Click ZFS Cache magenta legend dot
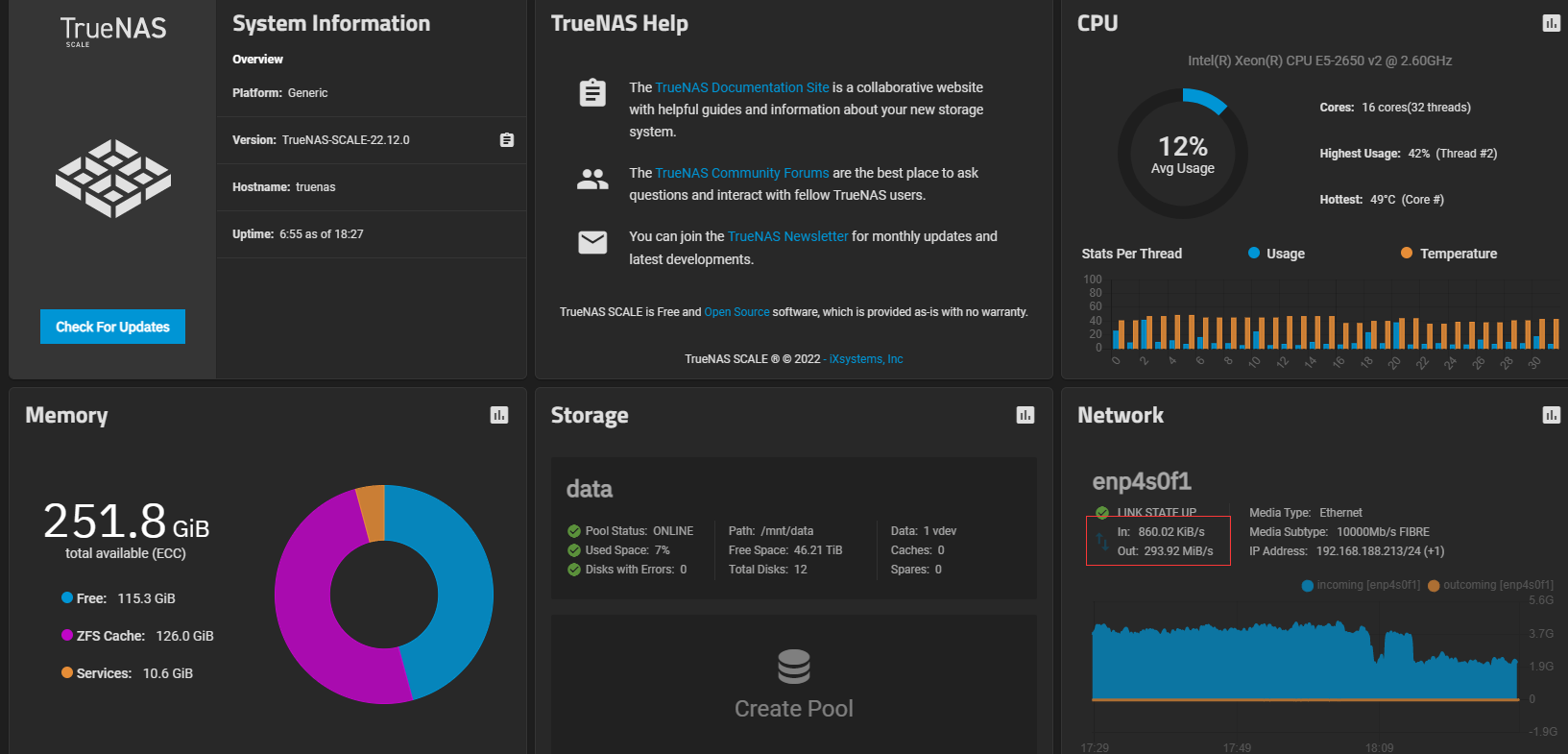This screenshot has height=754, width=1568. pyautogui.click(x=67, y=635)
